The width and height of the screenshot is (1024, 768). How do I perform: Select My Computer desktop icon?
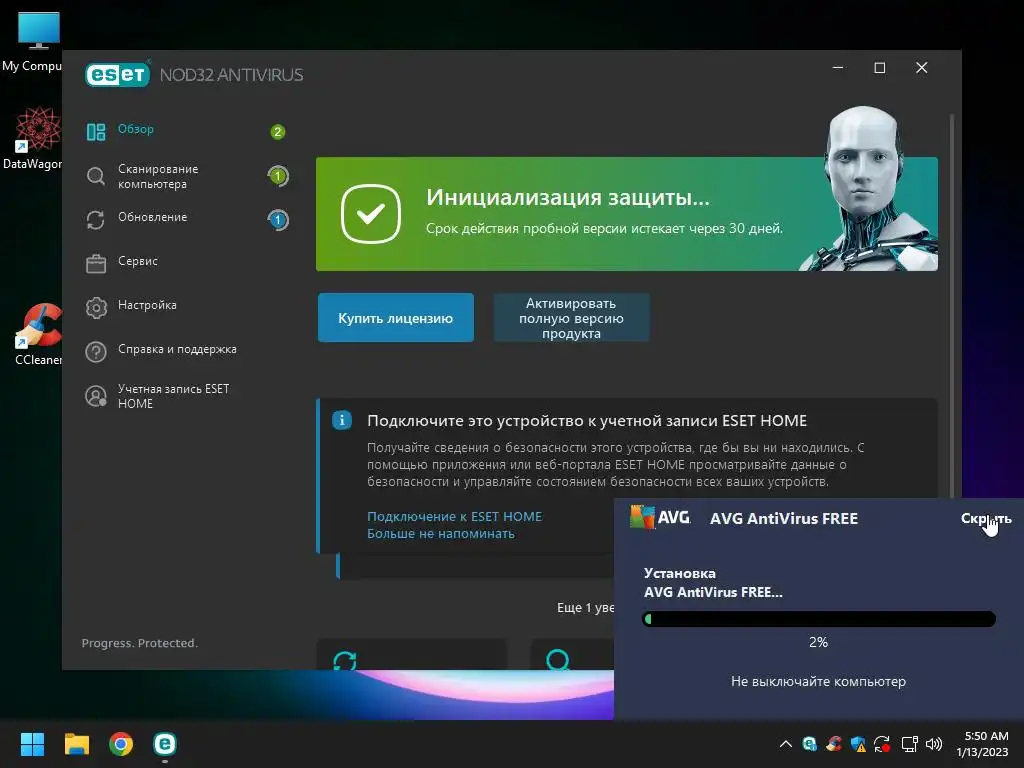(x=33, y=42)
